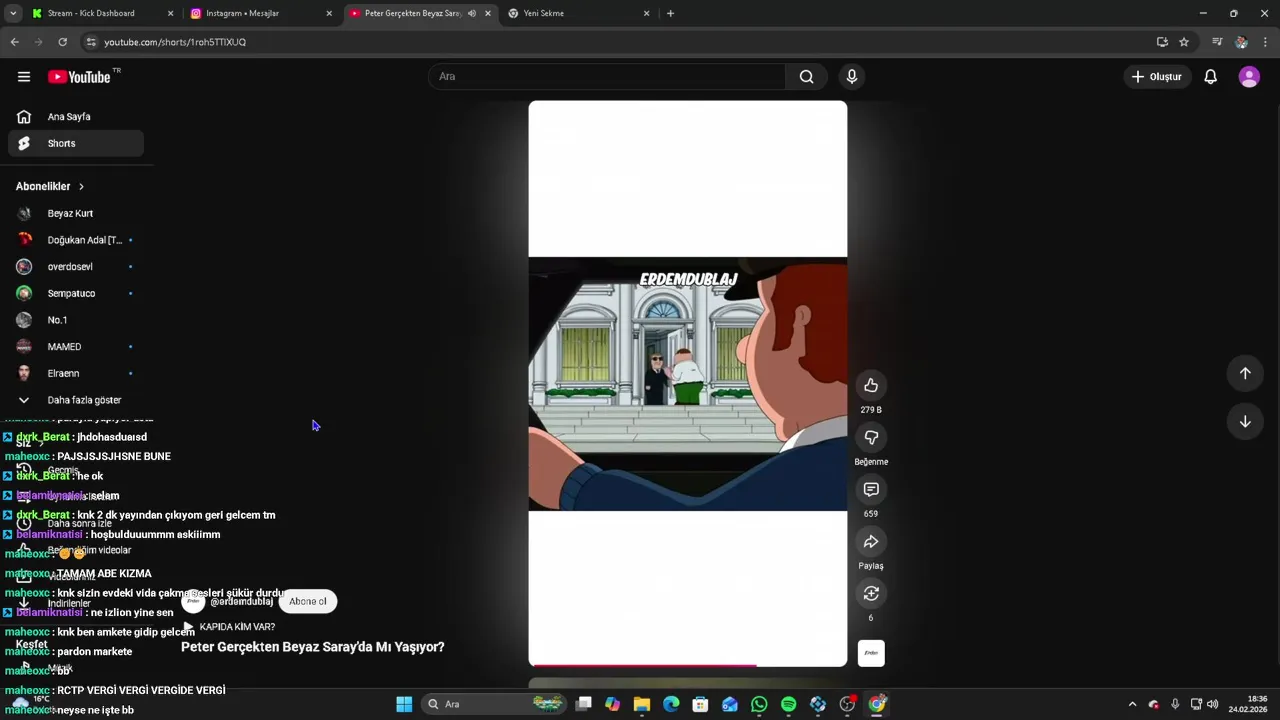Open the Chrome profile avatar
The height and width of the screenshot is (720, 1280).
point(1241,42)
